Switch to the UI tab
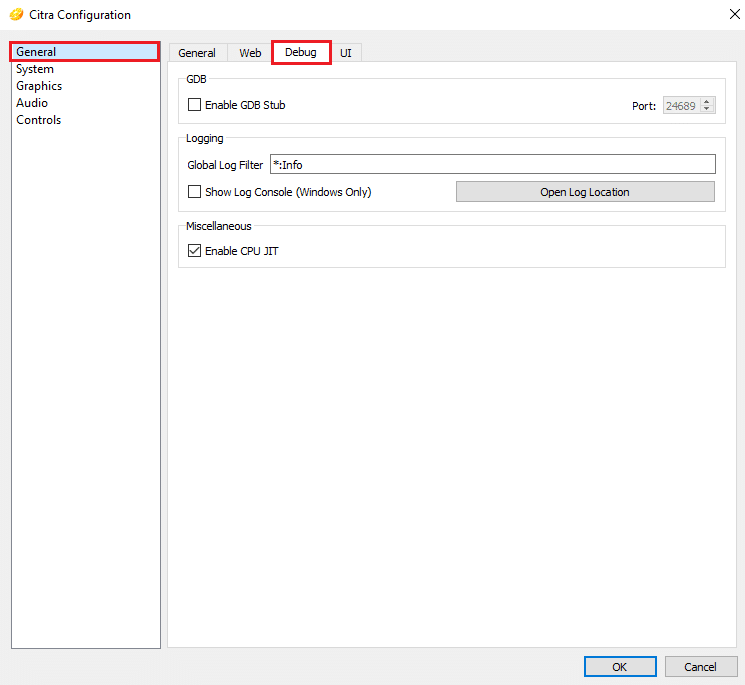The height and width of the screenshot is (685, 745). 346,53
